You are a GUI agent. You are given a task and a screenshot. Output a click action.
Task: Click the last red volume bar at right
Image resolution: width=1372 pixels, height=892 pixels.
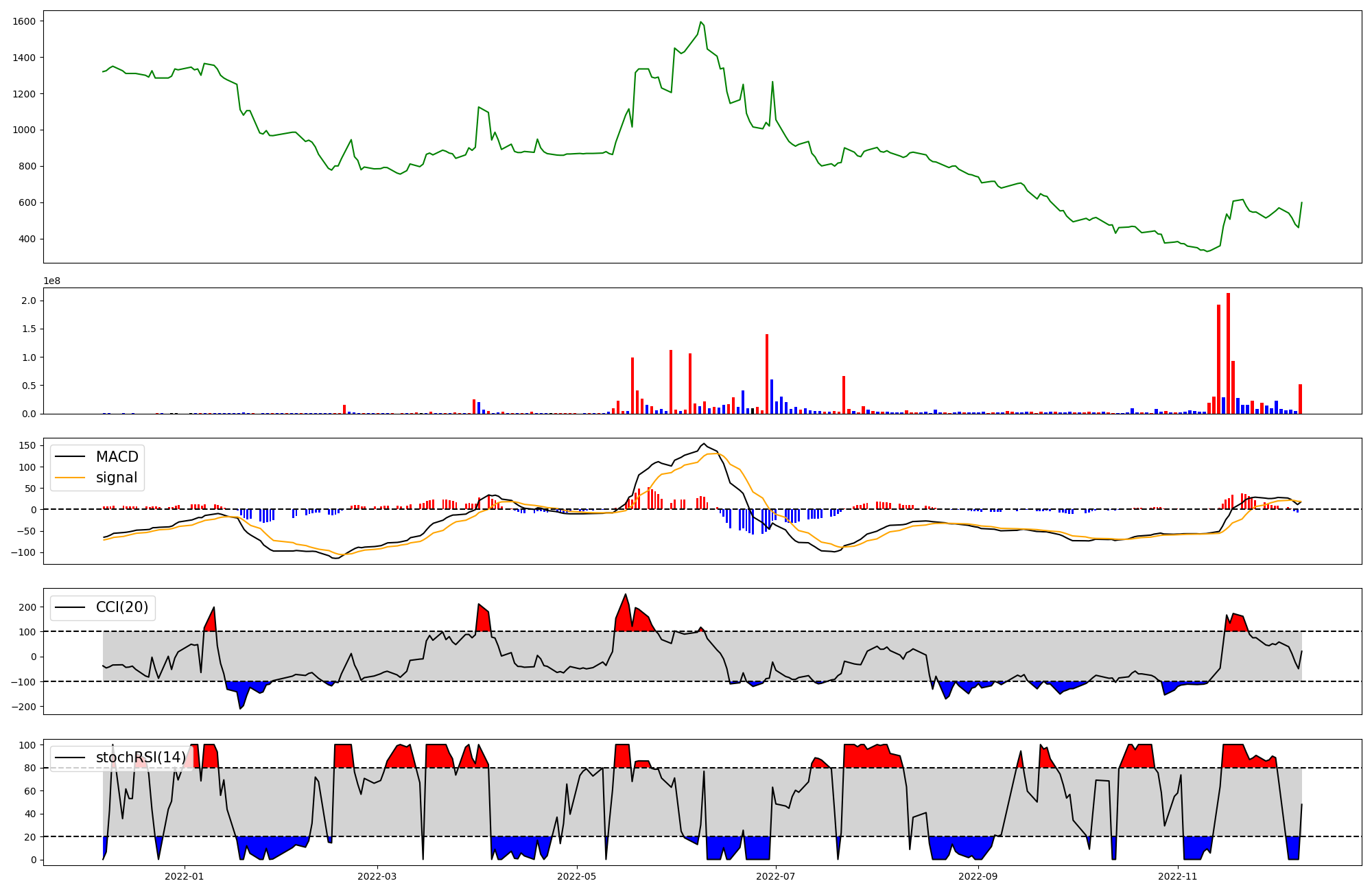pyautogui.click(x=1300, y=399)
